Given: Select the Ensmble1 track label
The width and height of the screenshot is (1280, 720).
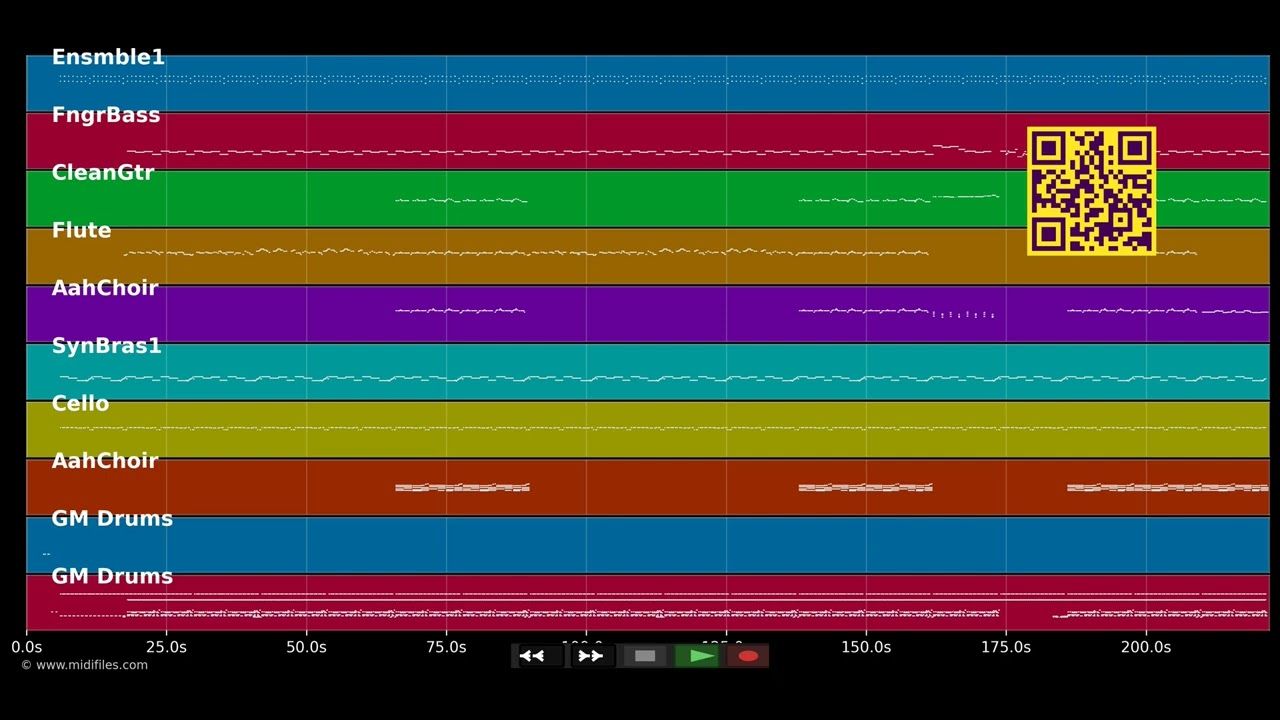Looking at the screenshot, I should point(108,57).
